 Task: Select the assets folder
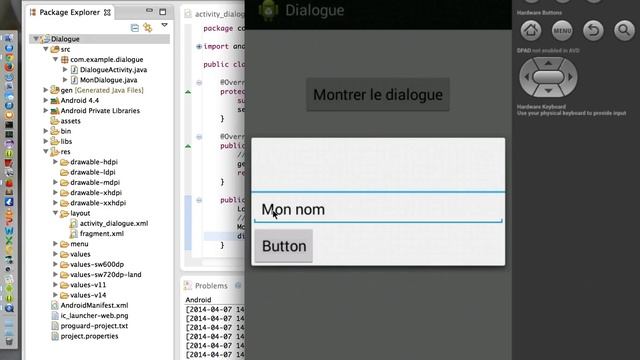pos(66,121)
